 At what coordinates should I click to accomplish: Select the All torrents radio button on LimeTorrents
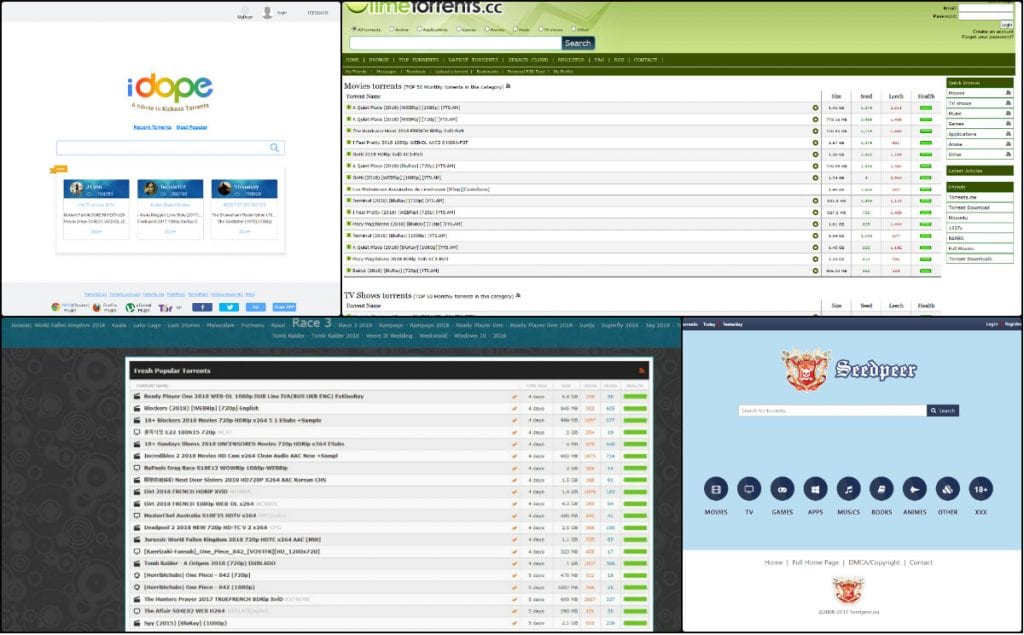354,29
